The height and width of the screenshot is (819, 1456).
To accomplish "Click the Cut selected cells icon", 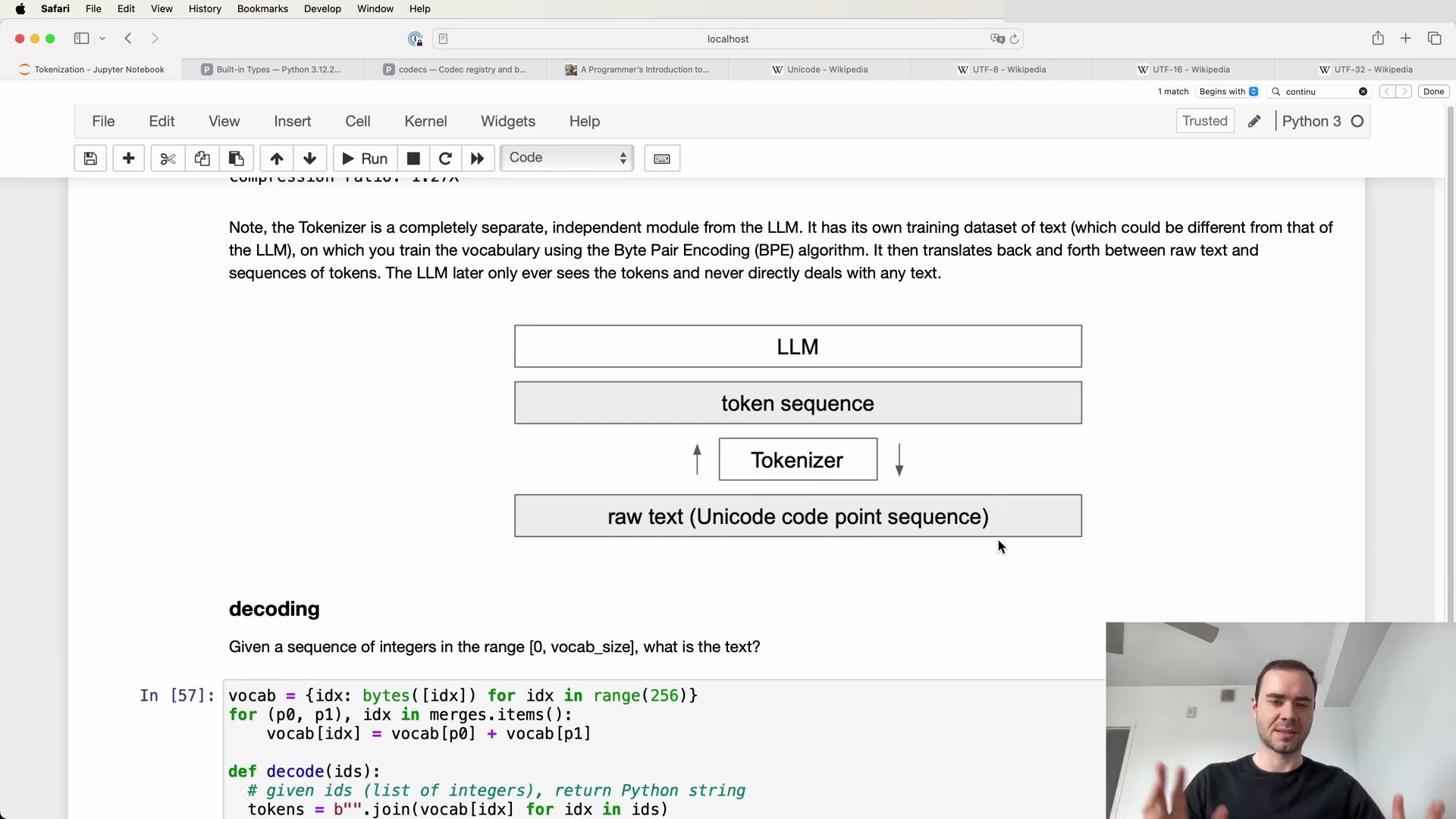I will 168,158.
